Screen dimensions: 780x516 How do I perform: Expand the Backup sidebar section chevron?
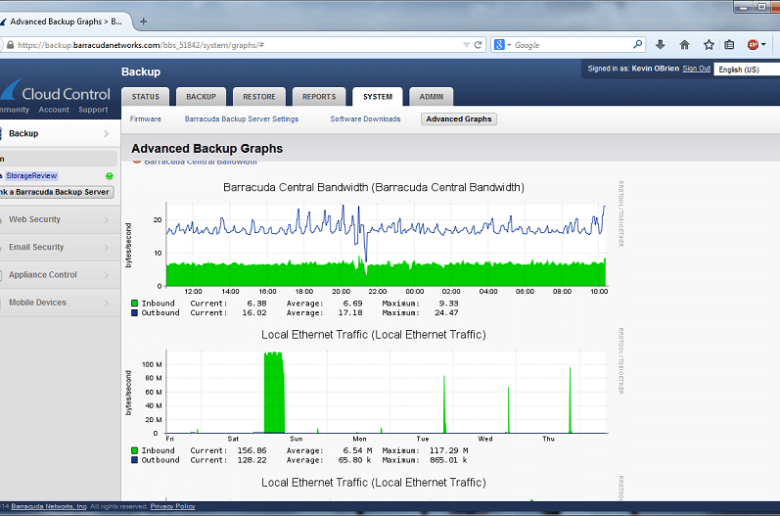click(106, 133)
